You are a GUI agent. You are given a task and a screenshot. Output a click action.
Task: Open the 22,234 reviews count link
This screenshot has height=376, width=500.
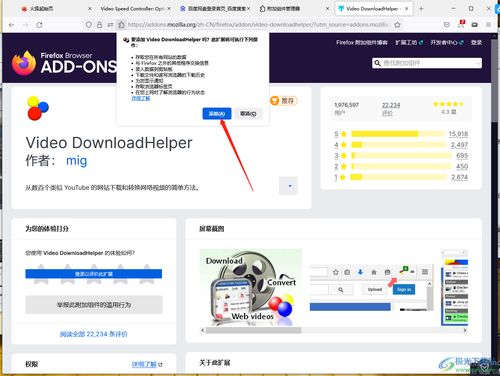[x=391, y=105]
